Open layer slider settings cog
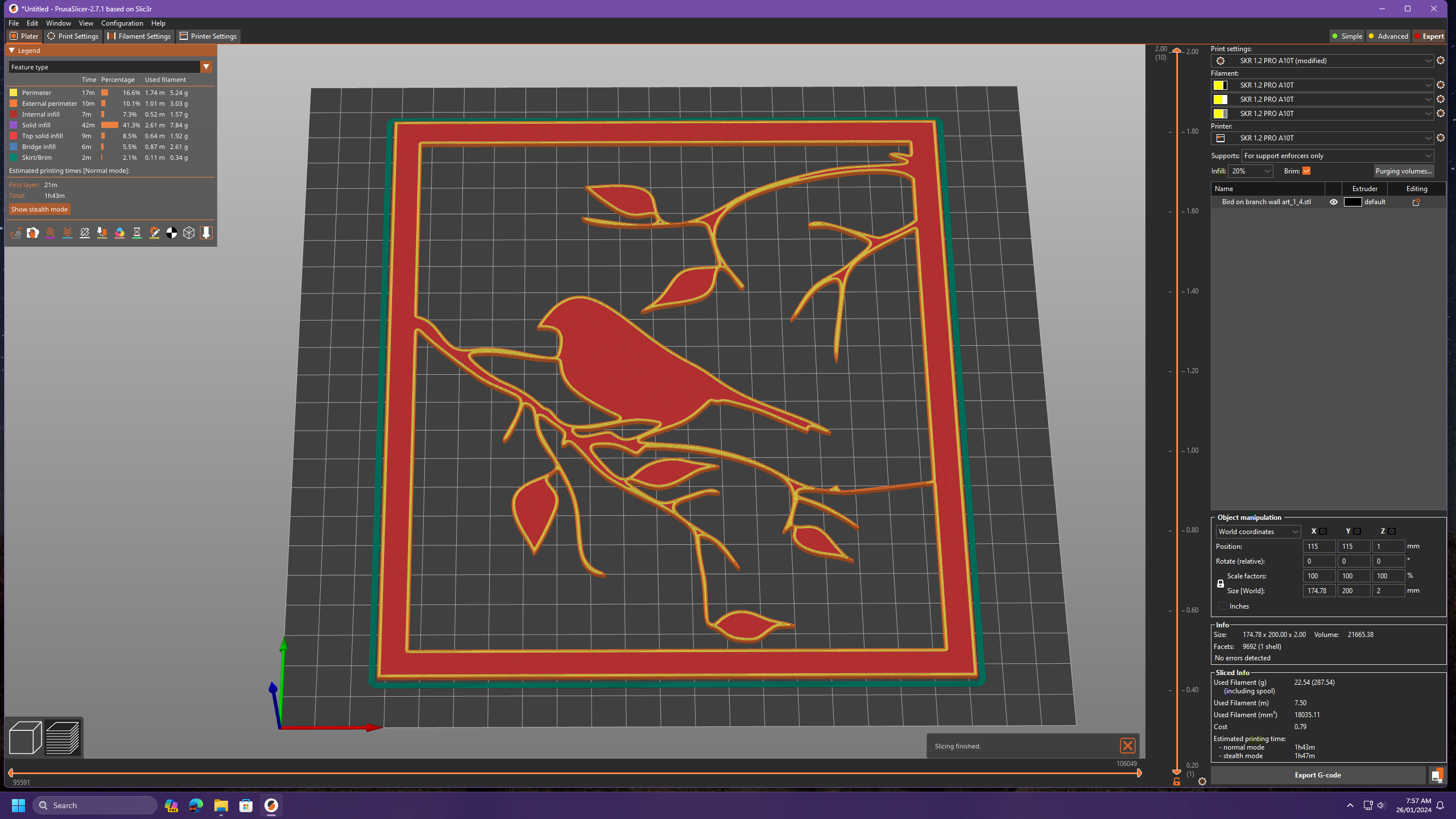The width and height of the screenshot is (1456, 819). point(1202,781)
